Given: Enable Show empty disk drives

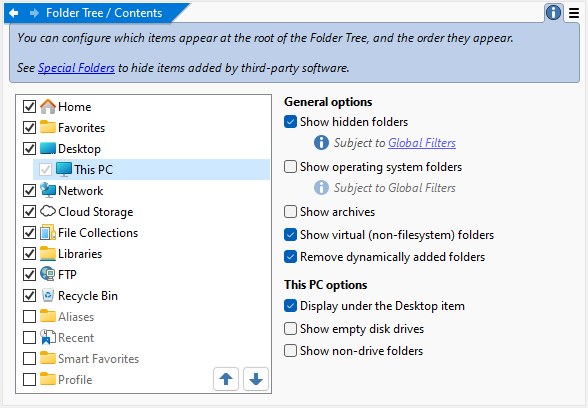Looking at the screenshot, I should tap(290, 329).
